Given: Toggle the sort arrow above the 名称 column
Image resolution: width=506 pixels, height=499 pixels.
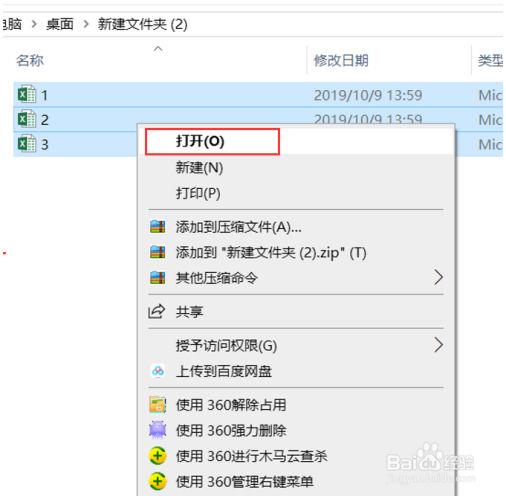Looking at the screenshot, I should coord(158,49).
